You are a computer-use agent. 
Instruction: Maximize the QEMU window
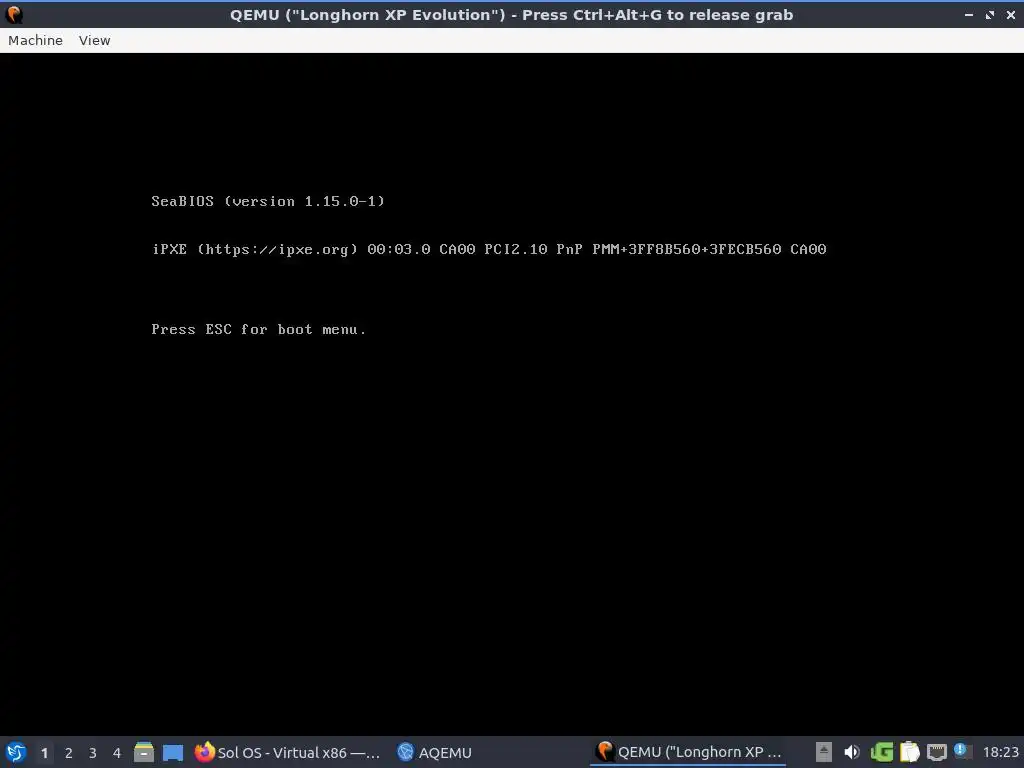pyautogui.click(x=990, y=14)
